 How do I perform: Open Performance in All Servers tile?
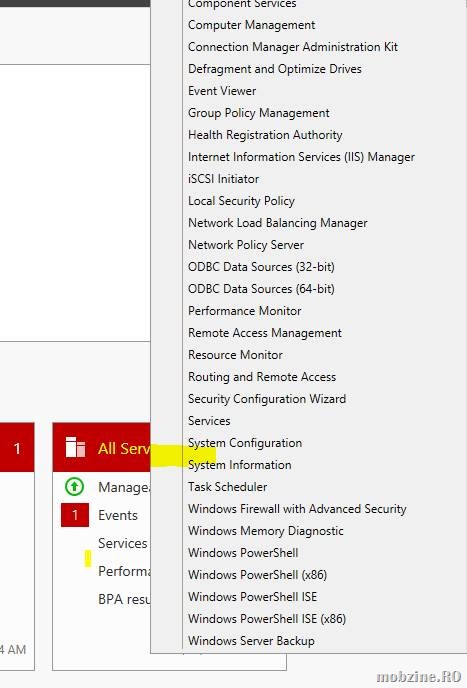tap(124, 571)
